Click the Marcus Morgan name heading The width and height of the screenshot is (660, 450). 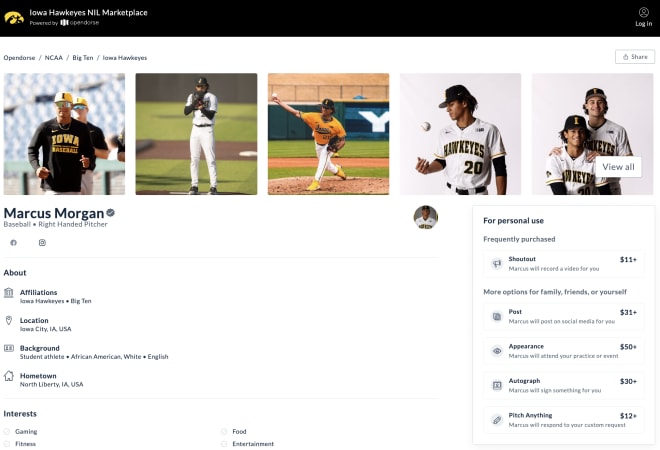(x=54, y=213)
